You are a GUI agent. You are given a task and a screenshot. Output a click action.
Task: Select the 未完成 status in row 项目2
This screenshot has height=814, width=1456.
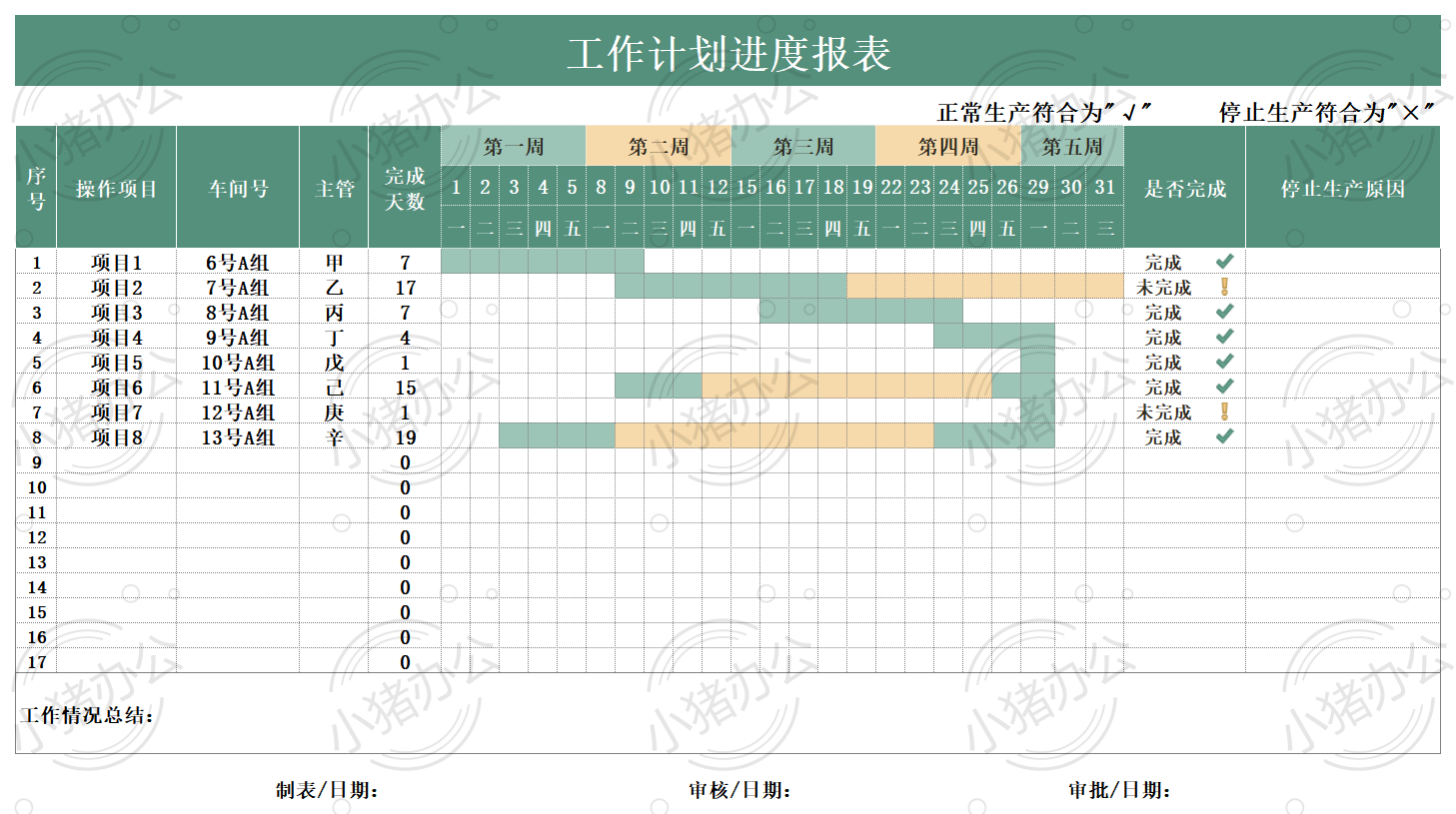pyautogui.click(x=1163, y=287)
